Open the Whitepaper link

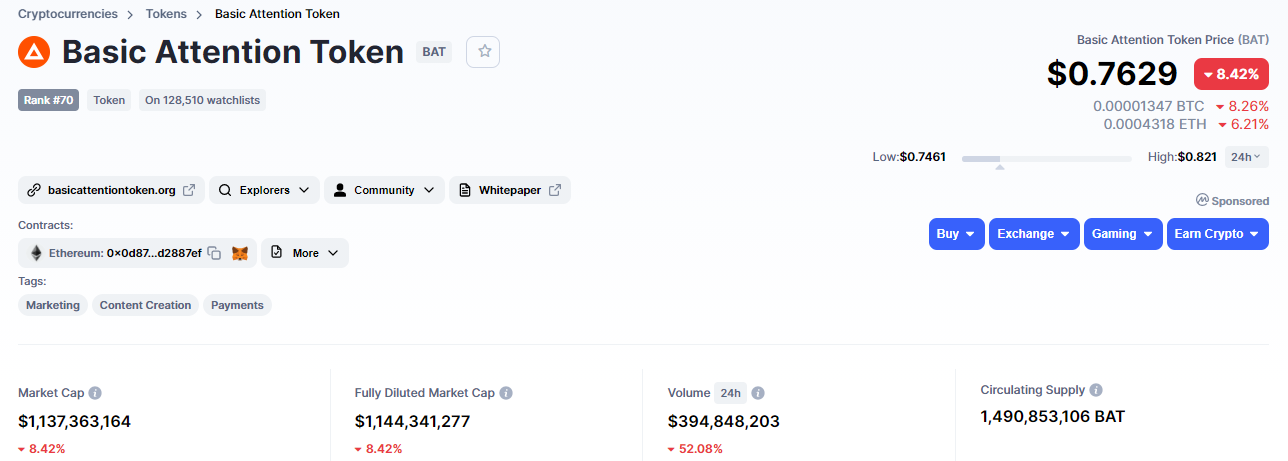(510, 190)
